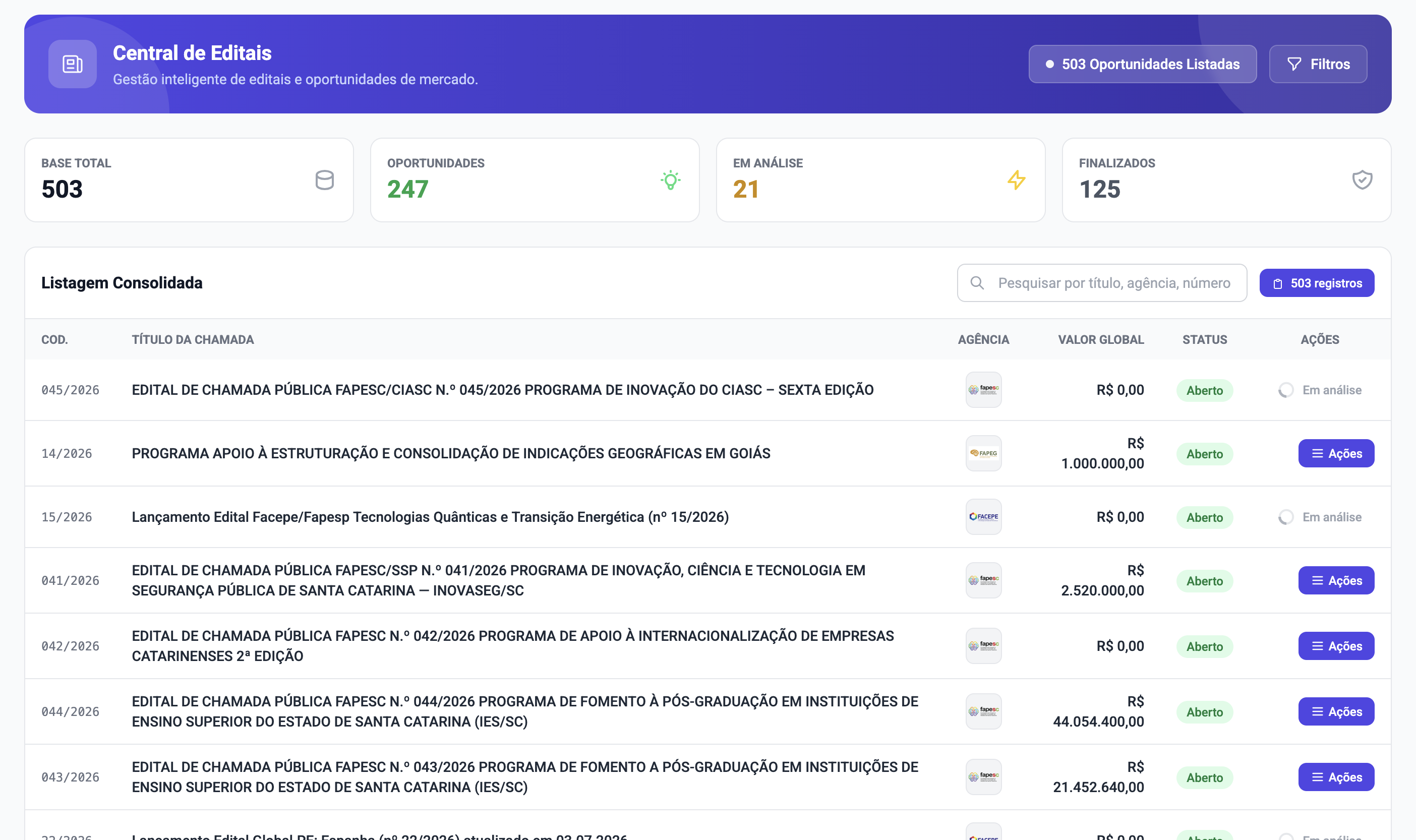Click the lightning bolt icon in Em Análise card

1017,180
